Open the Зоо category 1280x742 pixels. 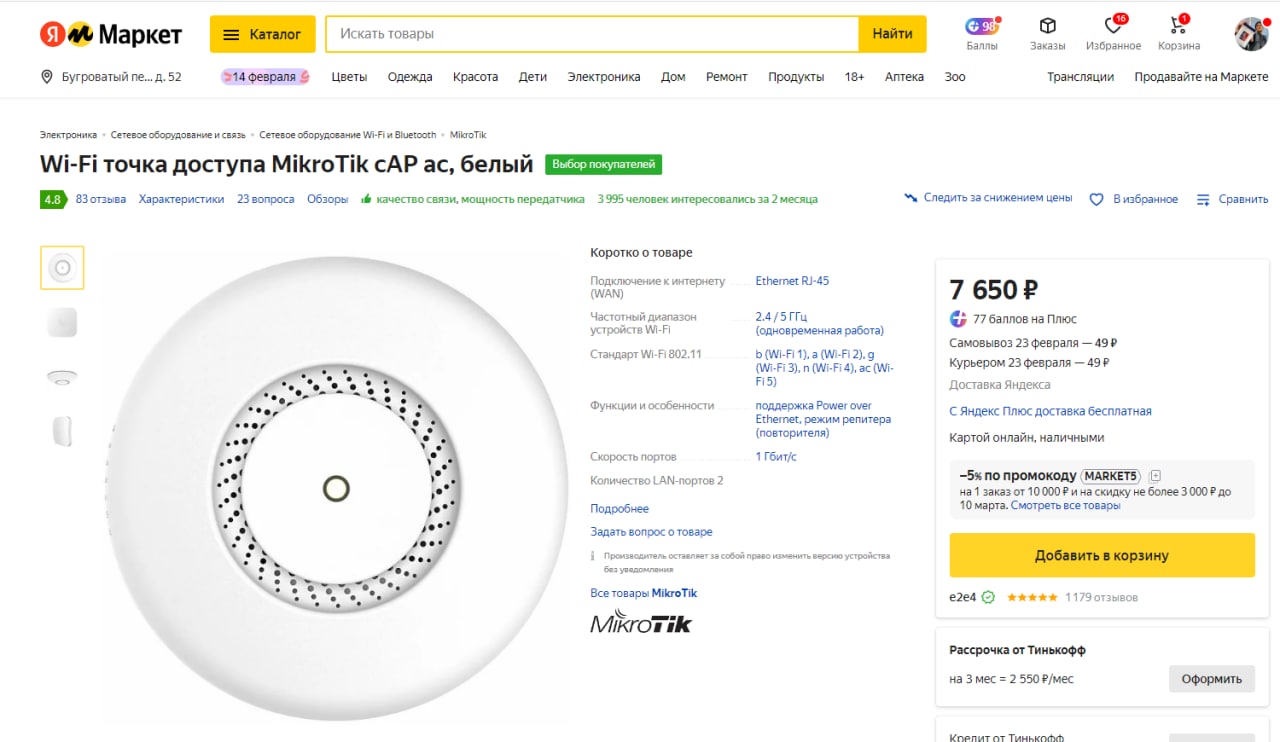click(955, 77)
